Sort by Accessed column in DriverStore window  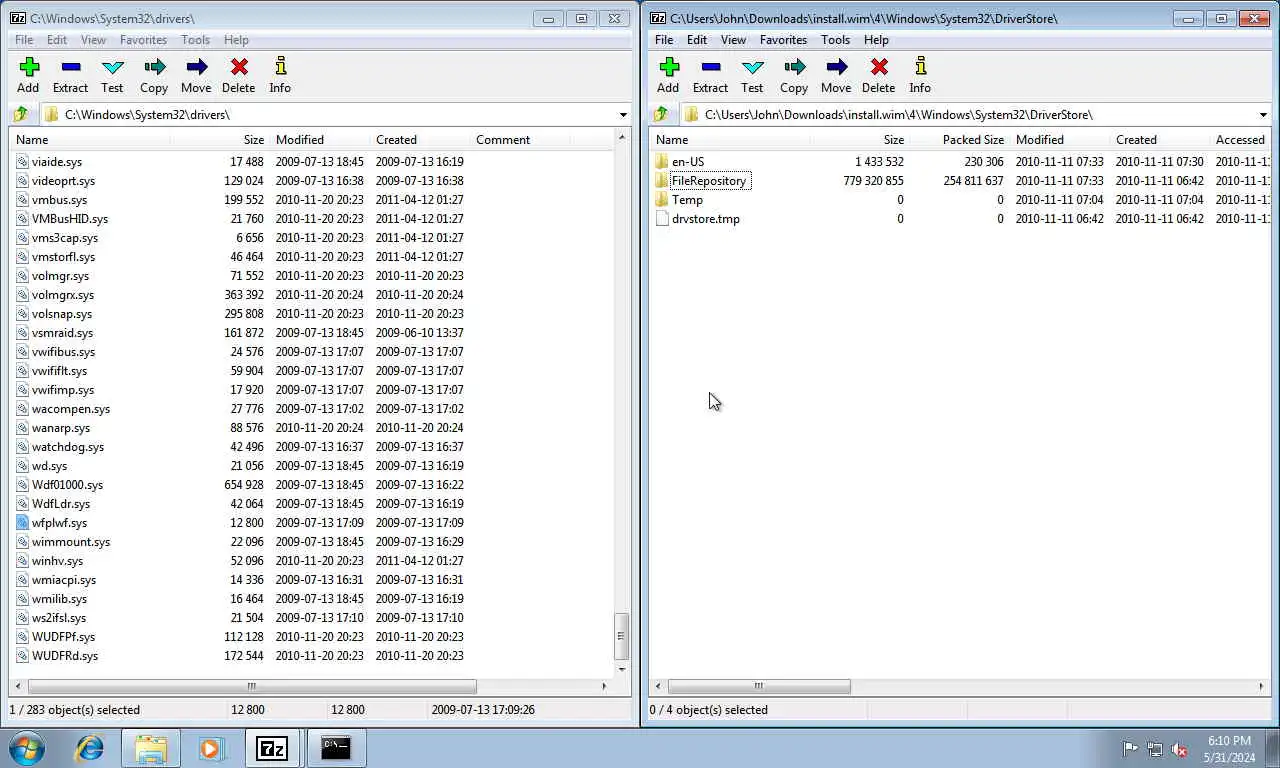pos(1240,140)
